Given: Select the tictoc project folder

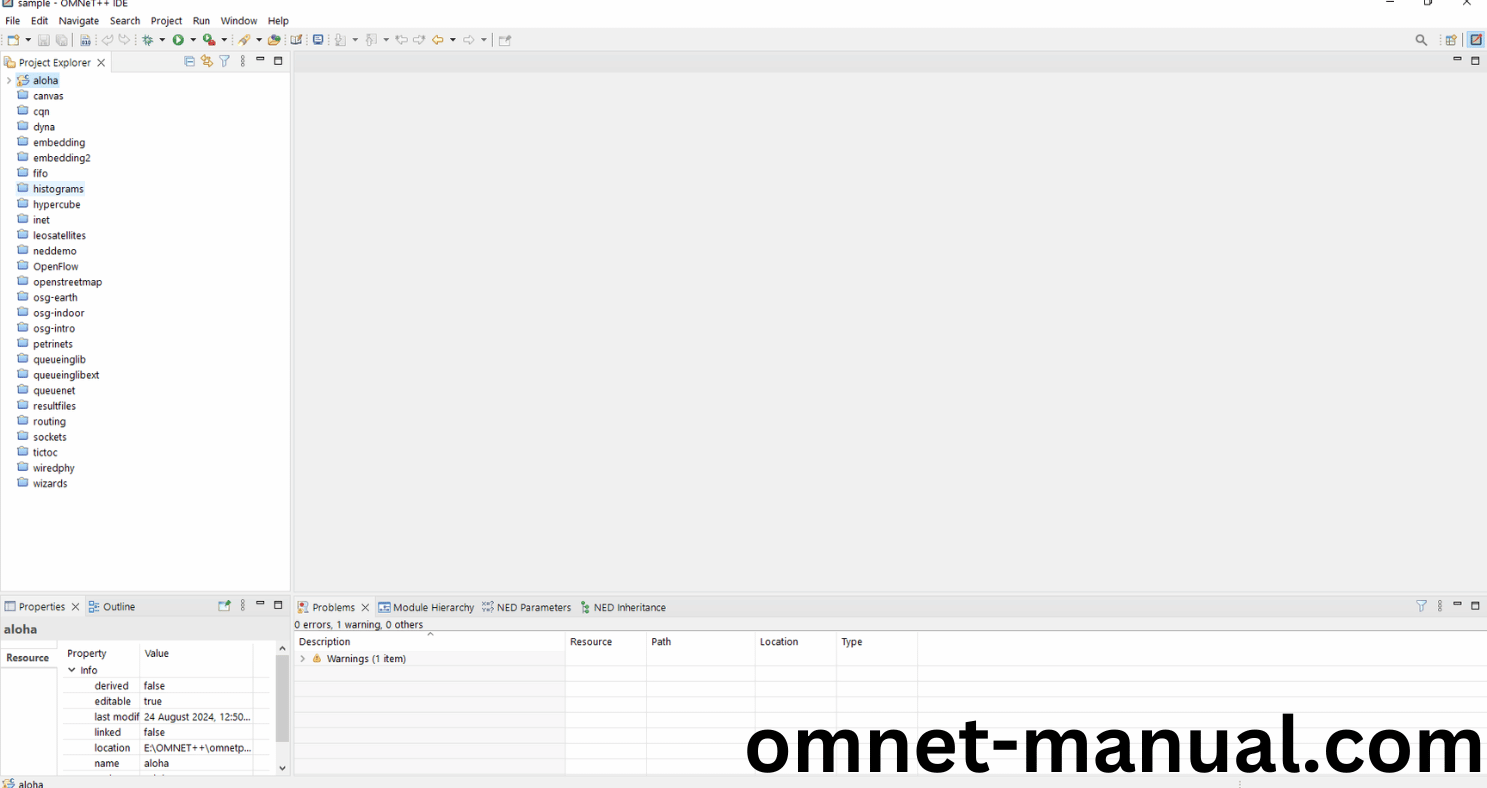Looking at the screenshot, I should (45, 452).
